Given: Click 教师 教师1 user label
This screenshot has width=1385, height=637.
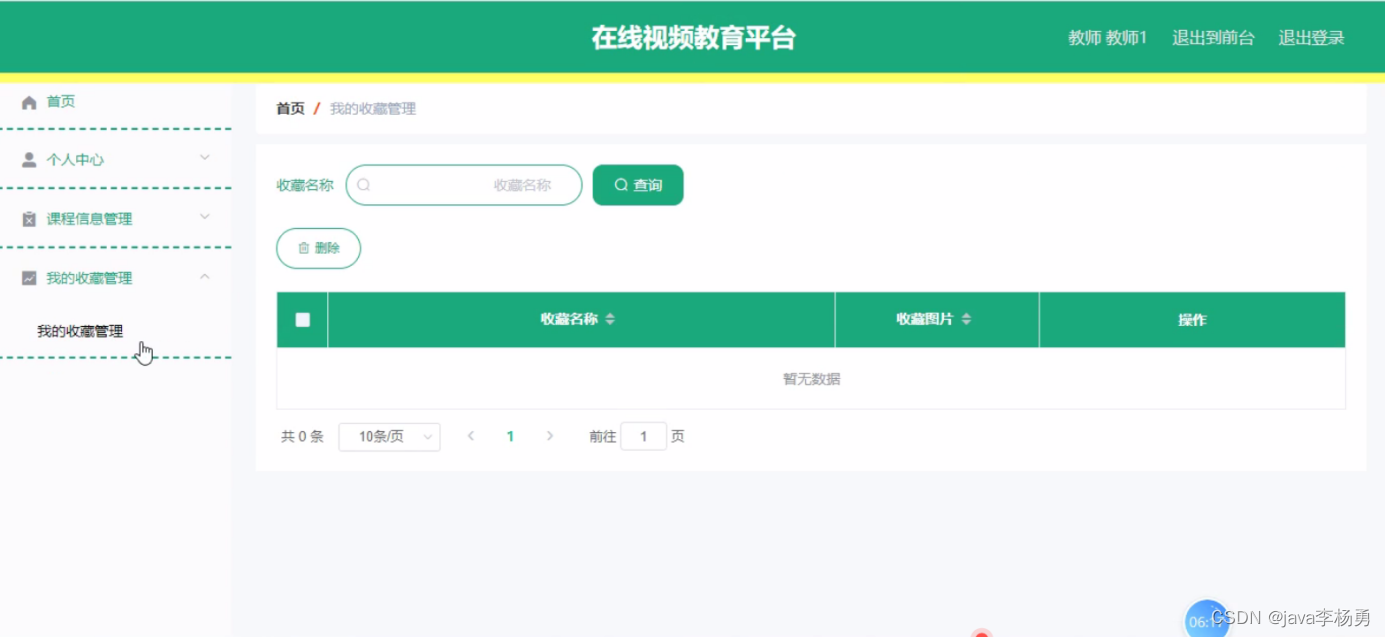Looking at the screenshot, I should tap(1107, 38).
